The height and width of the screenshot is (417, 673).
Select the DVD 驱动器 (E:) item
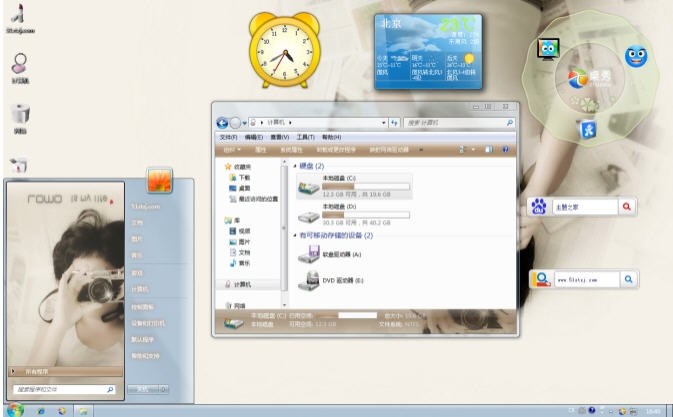(331, 280)
